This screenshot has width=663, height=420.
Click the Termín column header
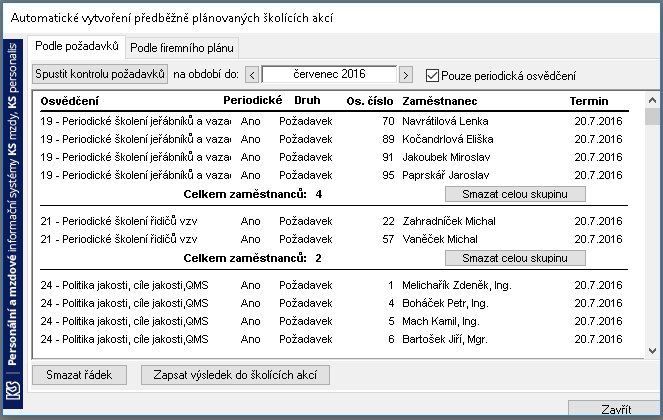[x=589, y=101]
